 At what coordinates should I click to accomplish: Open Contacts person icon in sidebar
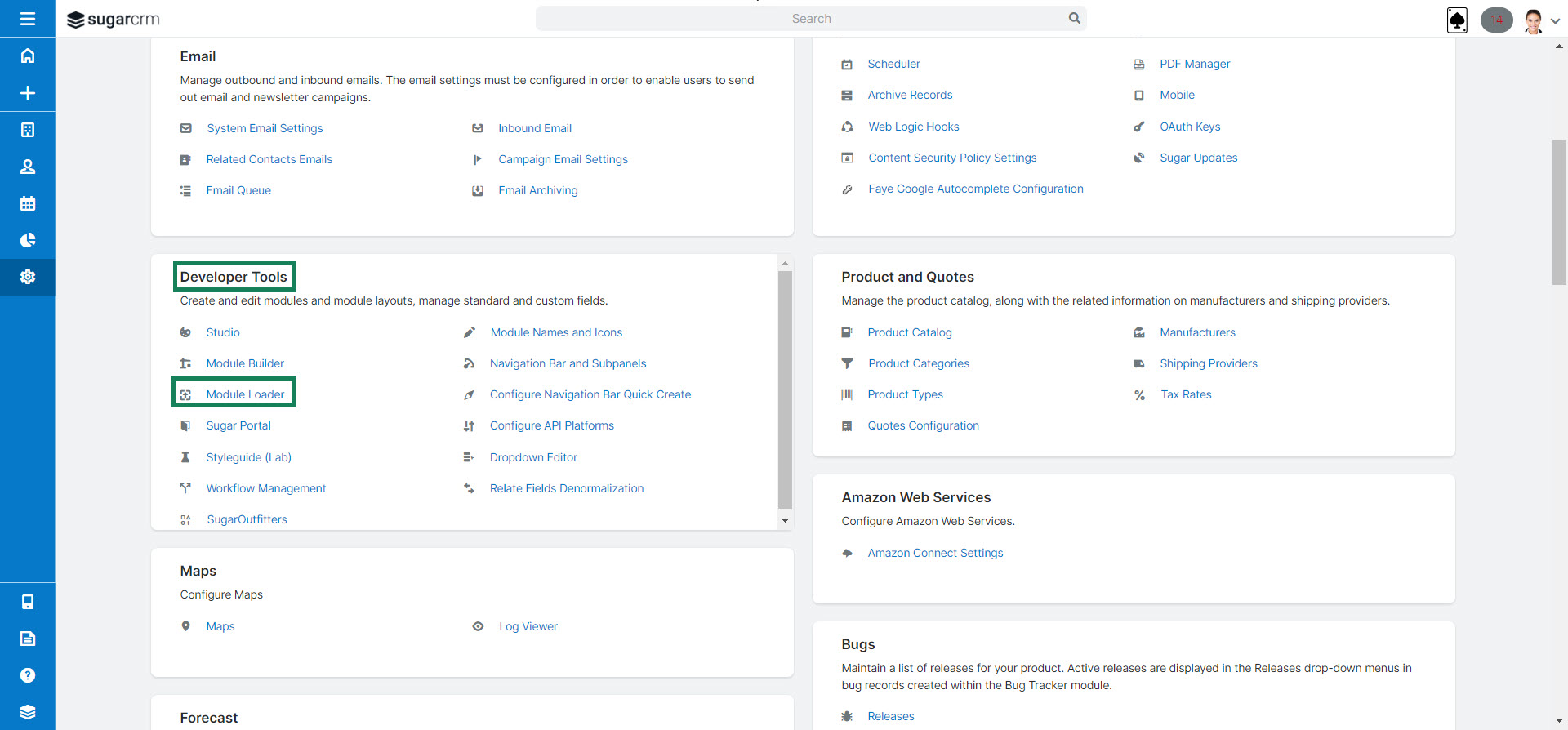pos(27,167)
